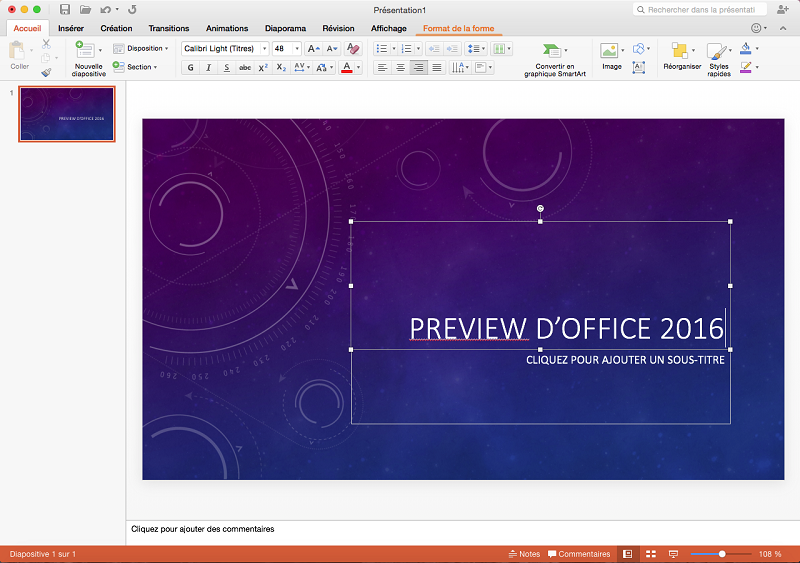800x563 pixels.
Task: Click the Save icon in title bar
Action: pyautogui.click(x=65, y=9)
